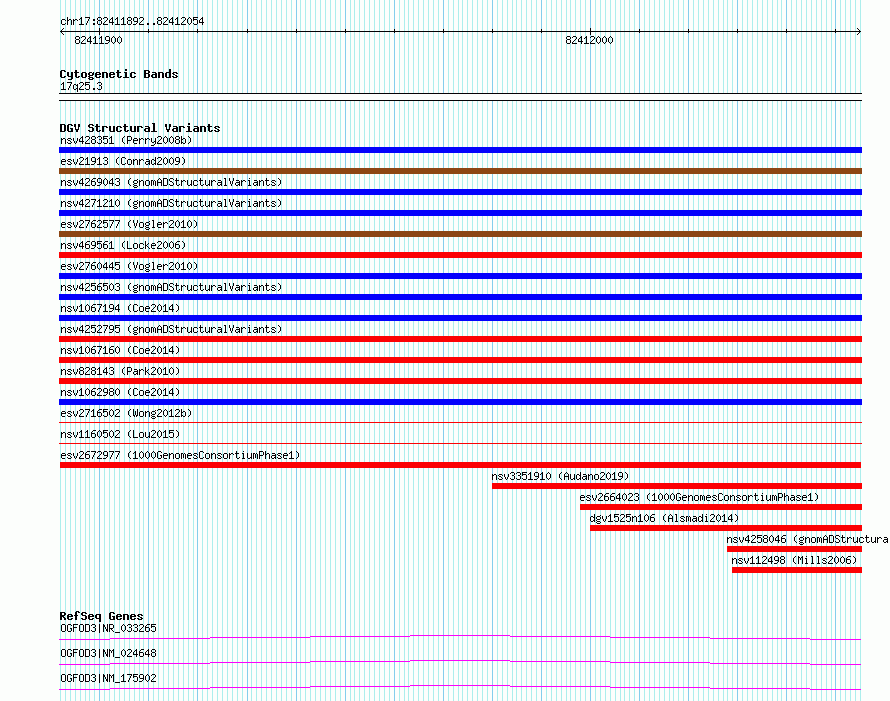The width and height of the screenshot is (890, 701).
Task: Click the Cytogenetic Bands track title
Action: 119,74
